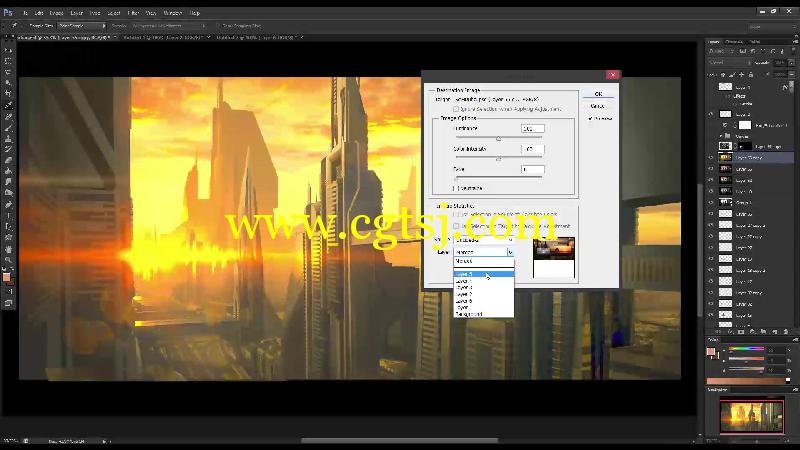
Task: Toggle Use Selection in Source checkbox
Action: coord(457,215)
